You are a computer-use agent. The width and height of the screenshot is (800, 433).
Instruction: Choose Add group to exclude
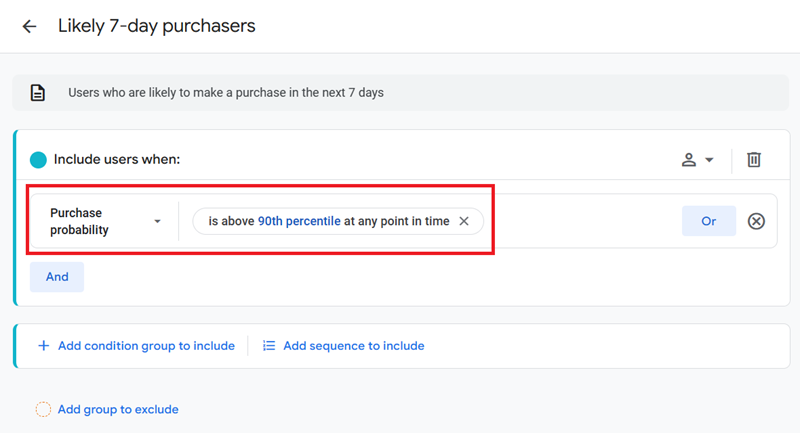coord(118,409)
